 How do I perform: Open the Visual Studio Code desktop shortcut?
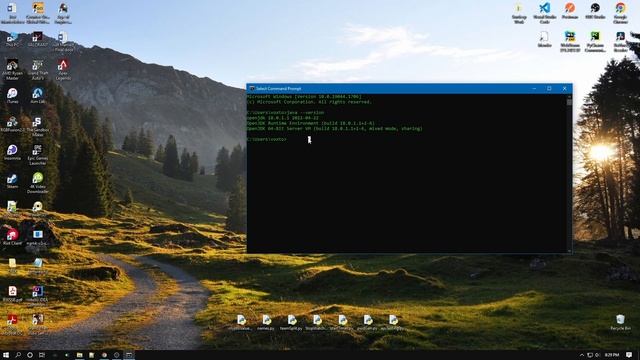pyautogui.click(x=544, y=12)
